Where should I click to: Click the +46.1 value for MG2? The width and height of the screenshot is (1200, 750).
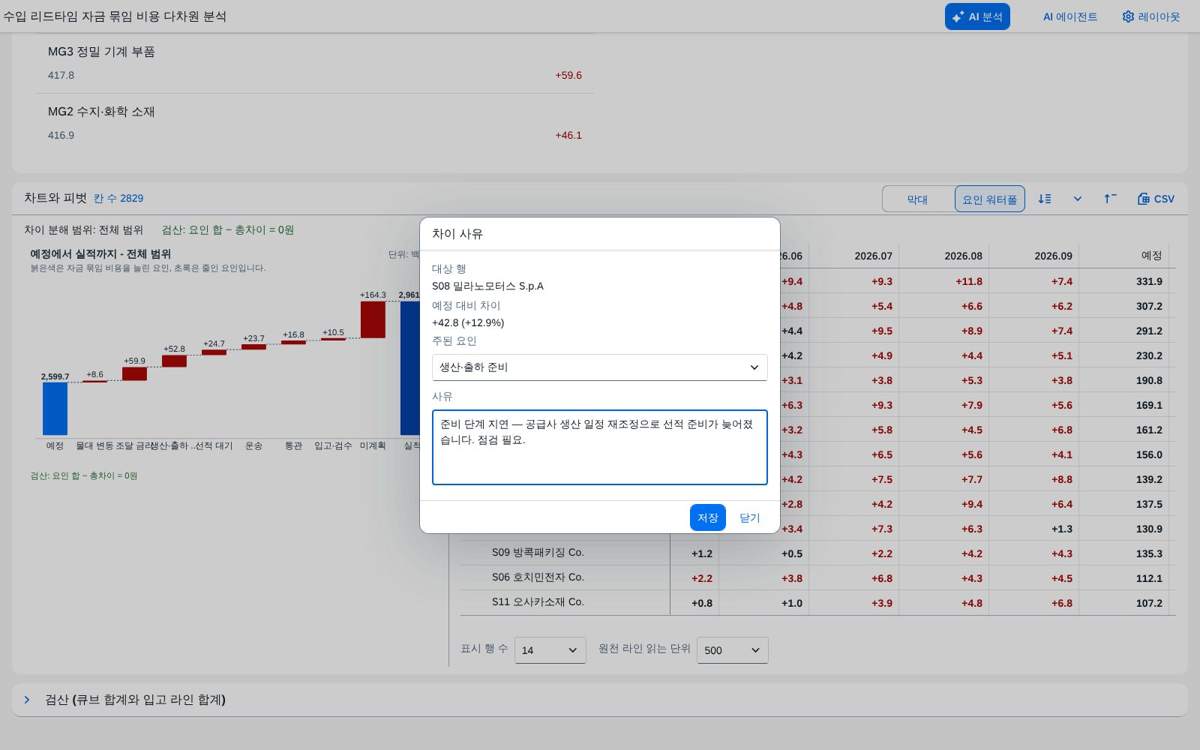click(x=568, y=135)
